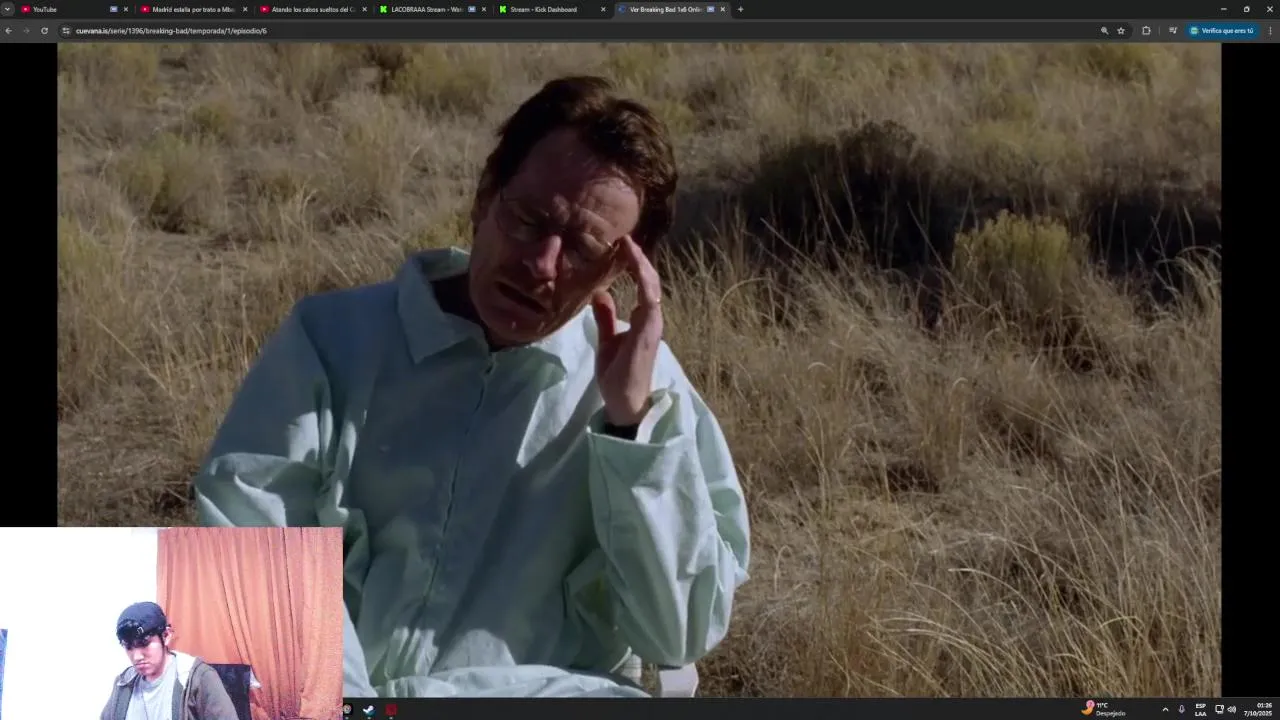
Task: Switch to the 'Madrid estalla por trato' tab
Action: (193, 9)
